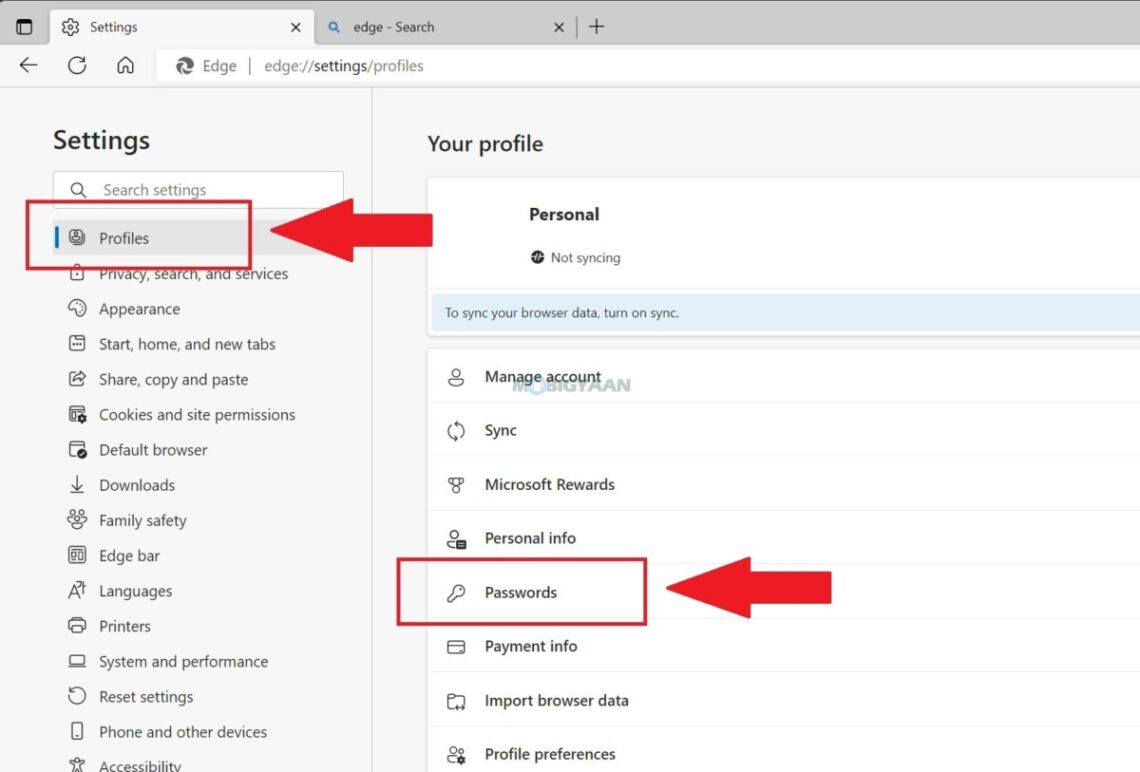Image resolution: width=1140 pixels, height=772 pixels.
Task: Open Microsoft Rewards settings
Action: (x=549, y=484)
